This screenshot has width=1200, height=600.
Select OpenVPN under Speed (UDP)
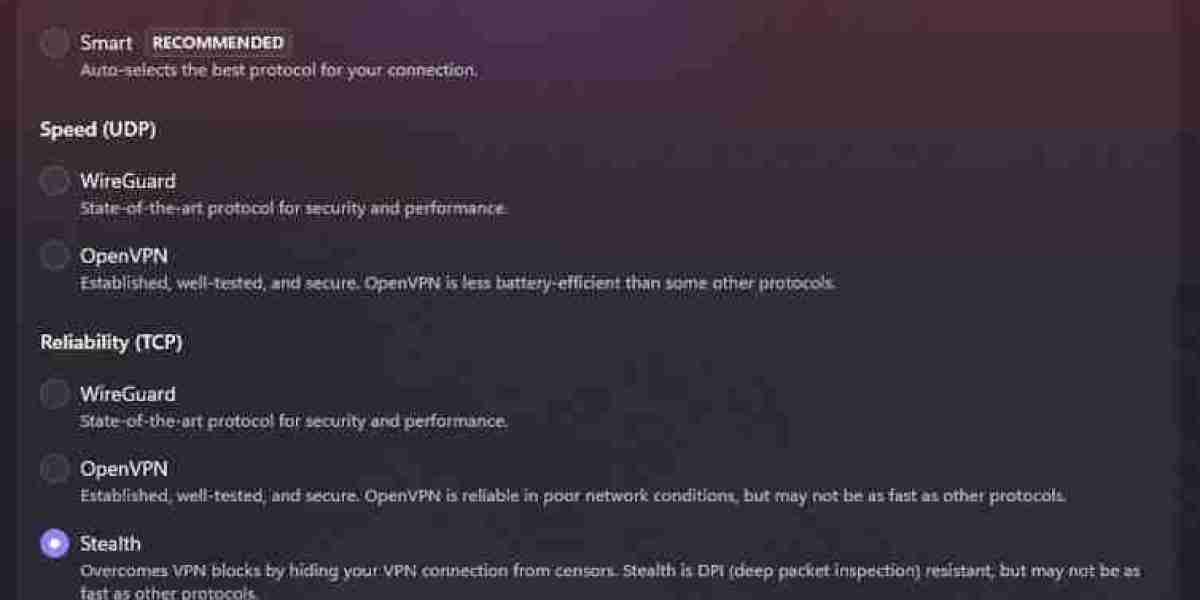pos(55,255)
